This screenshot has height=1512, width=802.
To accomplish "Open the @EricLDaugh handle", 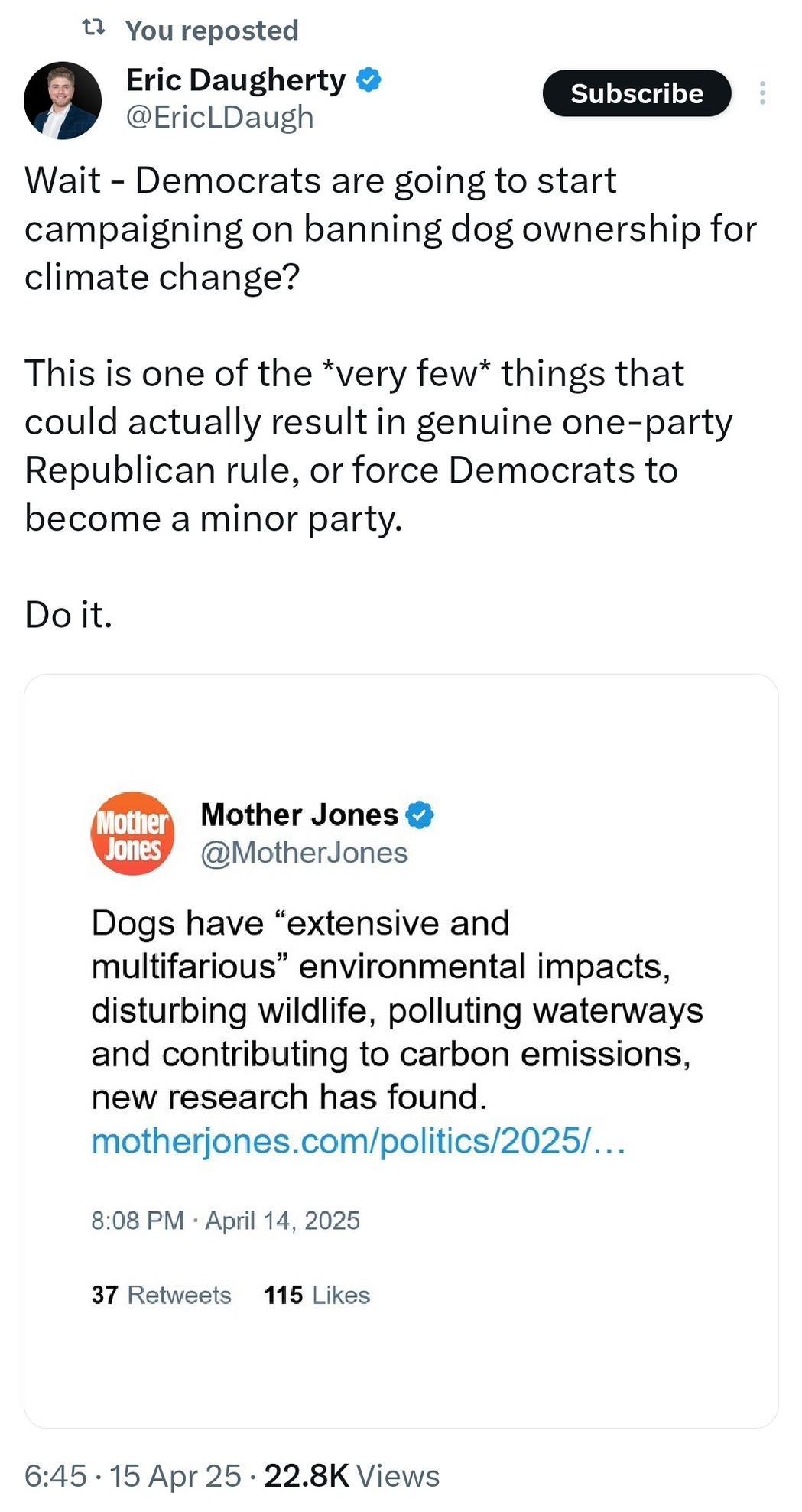I will pos(219,117).
